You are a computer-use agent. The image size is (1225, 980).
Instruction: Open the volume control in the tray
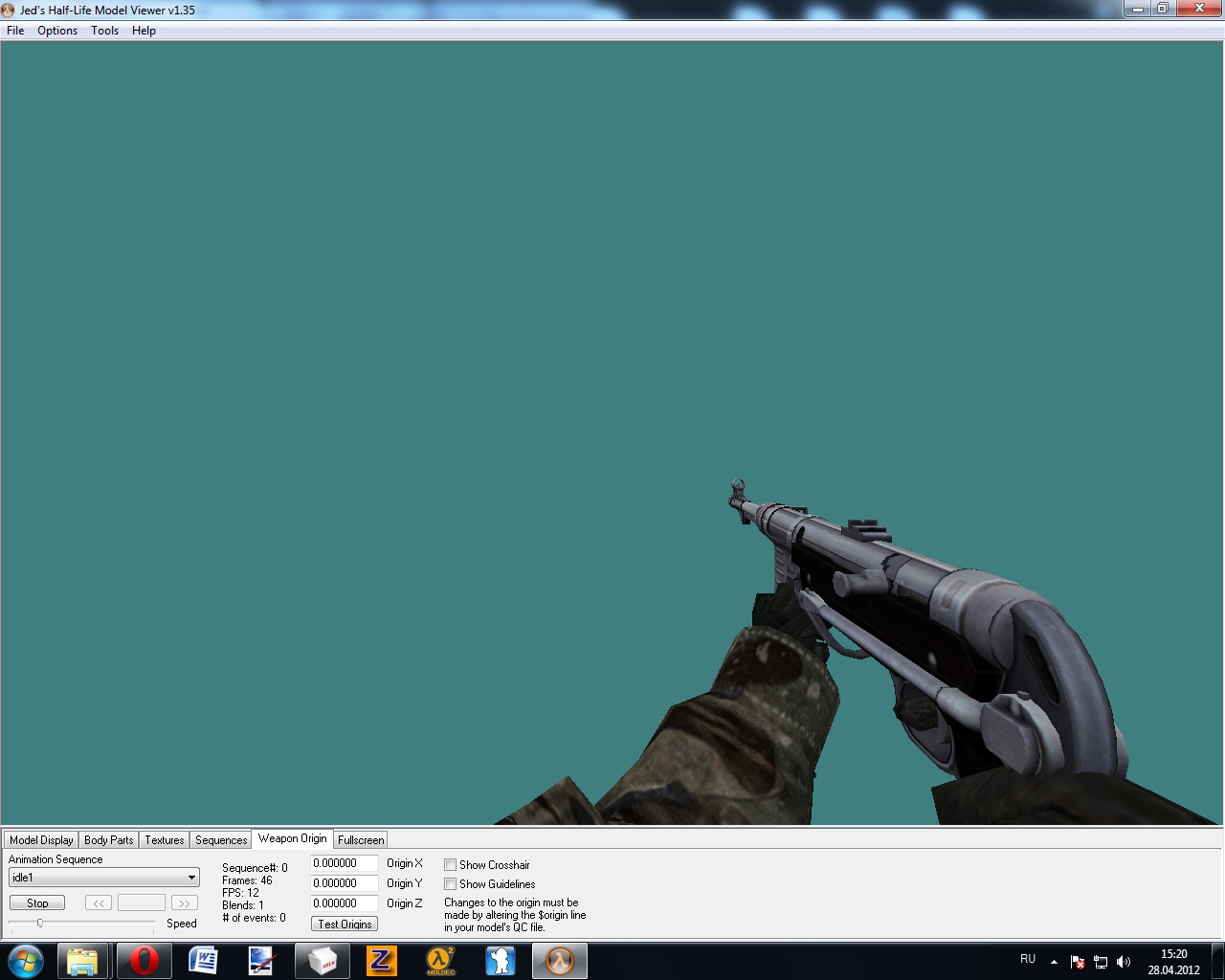pyautogui.click(x=1124, y=962)
